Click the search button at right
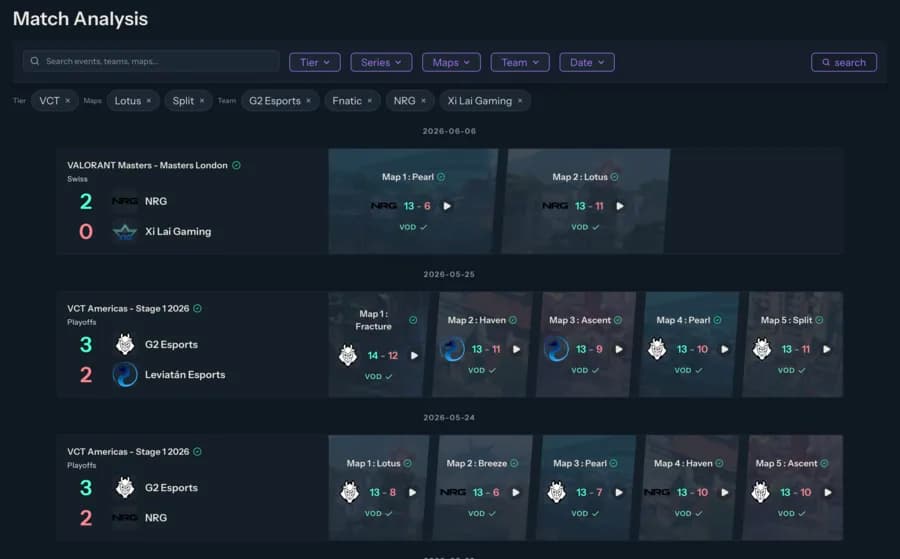The image size is (900, 559). (x=844, y=63)
